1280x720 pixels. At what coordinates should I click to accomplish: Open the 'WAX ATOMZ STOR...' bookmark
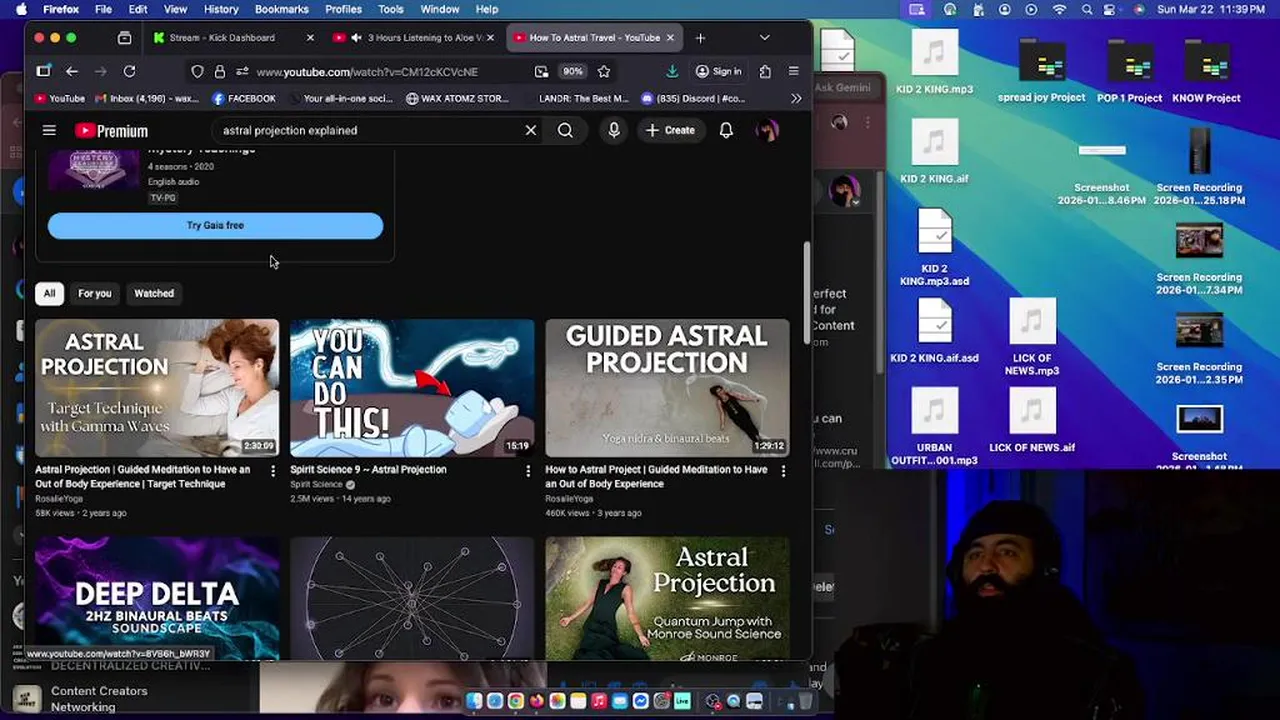[457, 98]
